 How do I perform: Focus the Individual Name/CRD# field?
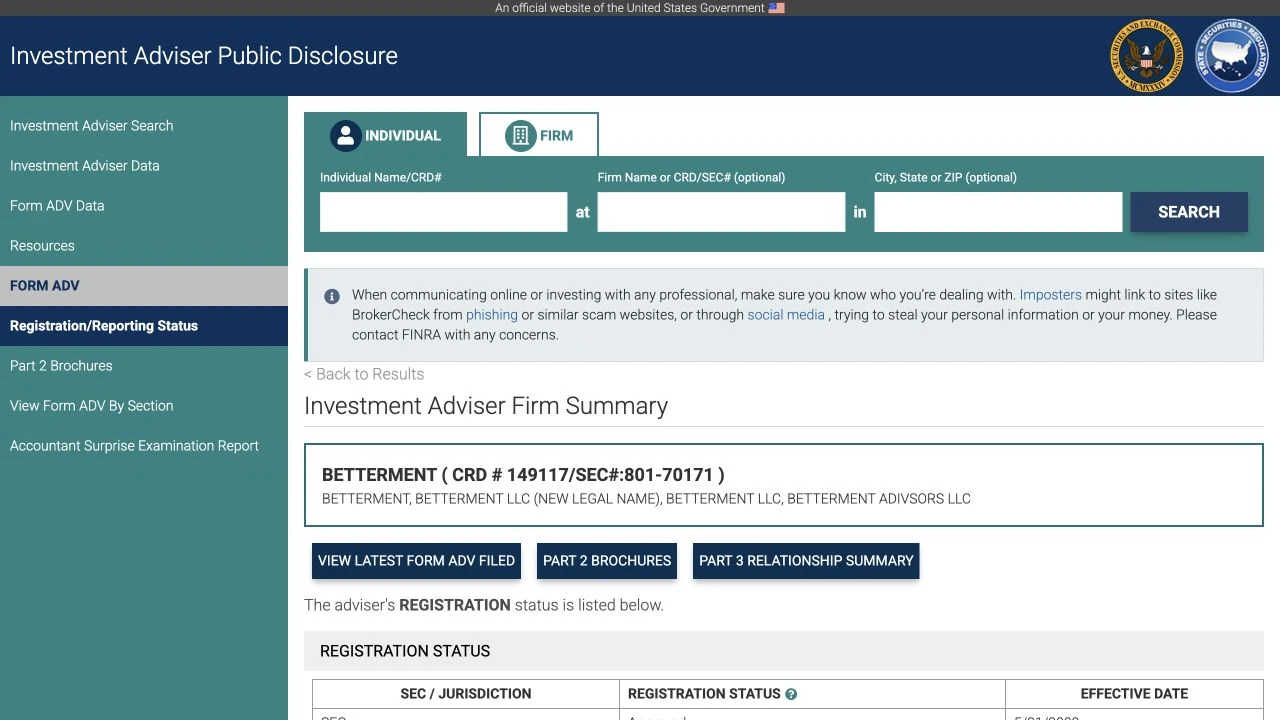click(x=443, y=212)
